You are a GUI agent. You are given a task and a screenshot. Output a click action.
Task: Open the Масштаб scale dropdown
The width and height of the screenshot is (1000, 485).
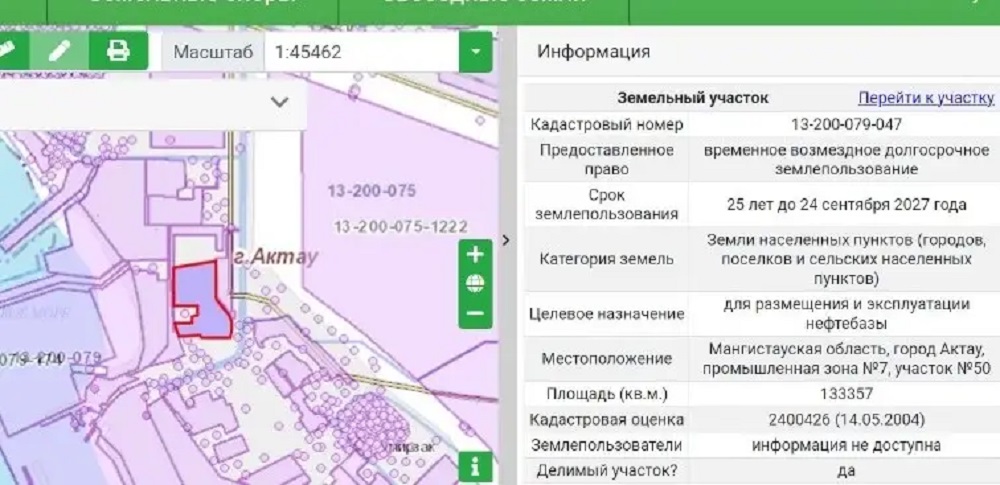click(476, 51)
